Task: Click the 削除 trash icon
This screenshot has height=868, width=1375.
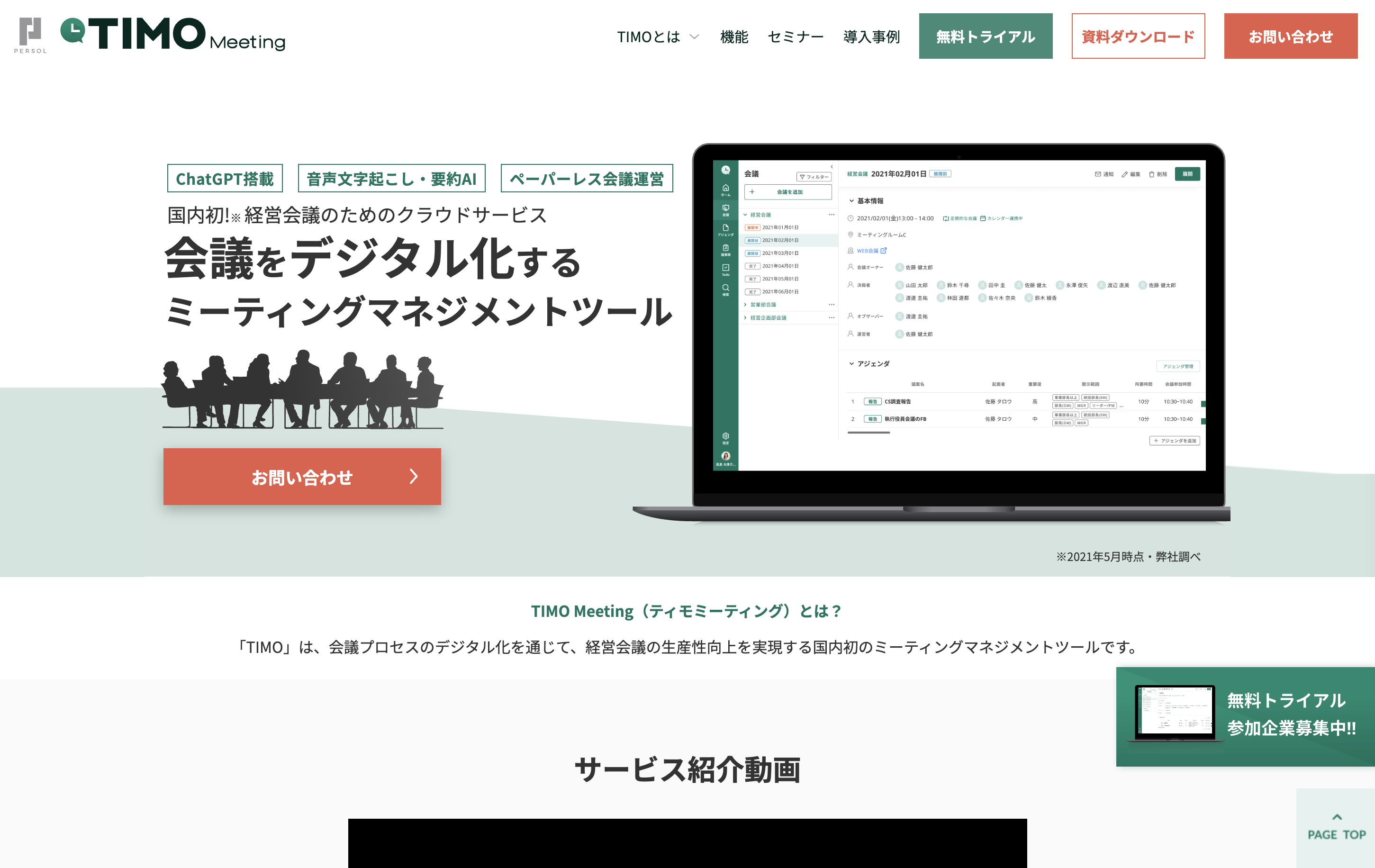Action: pyautogui.click(x=1152, y=174)
